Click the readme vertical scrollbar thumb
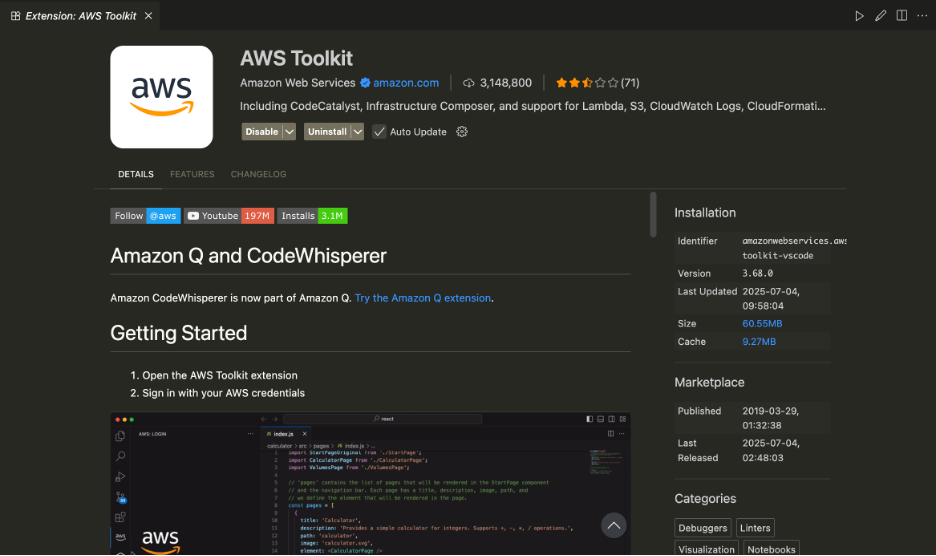This screenshot has width=936, height=556. pos(653,214)
